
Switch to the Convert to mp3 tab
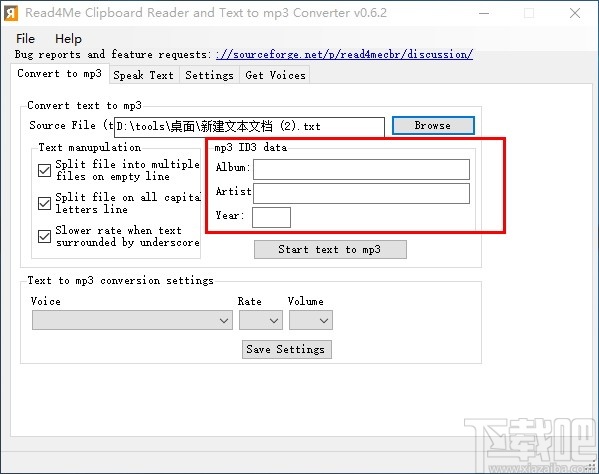click(x=60, y=74)
